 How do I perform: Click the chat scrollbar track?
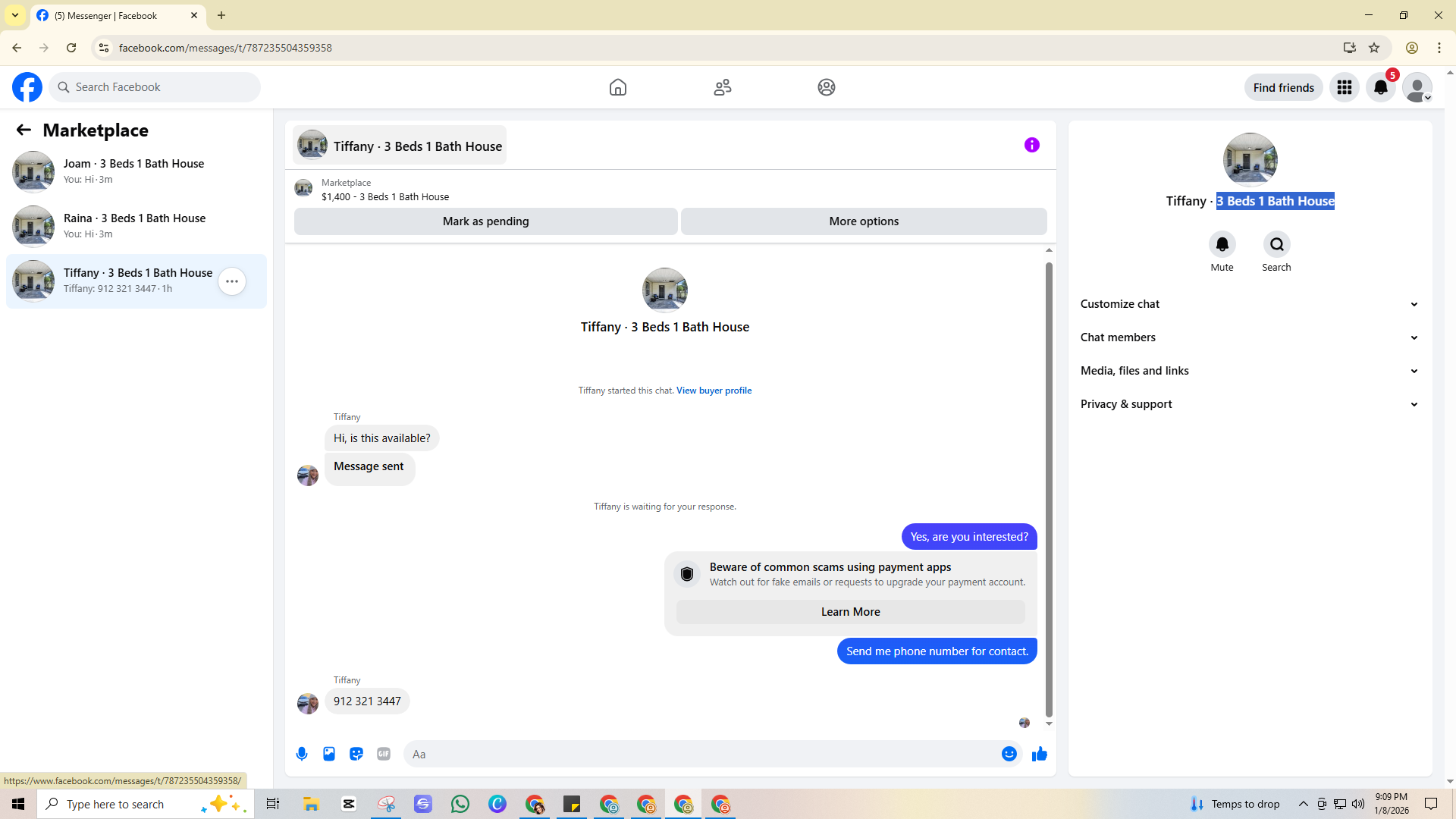pos(1049,486)
